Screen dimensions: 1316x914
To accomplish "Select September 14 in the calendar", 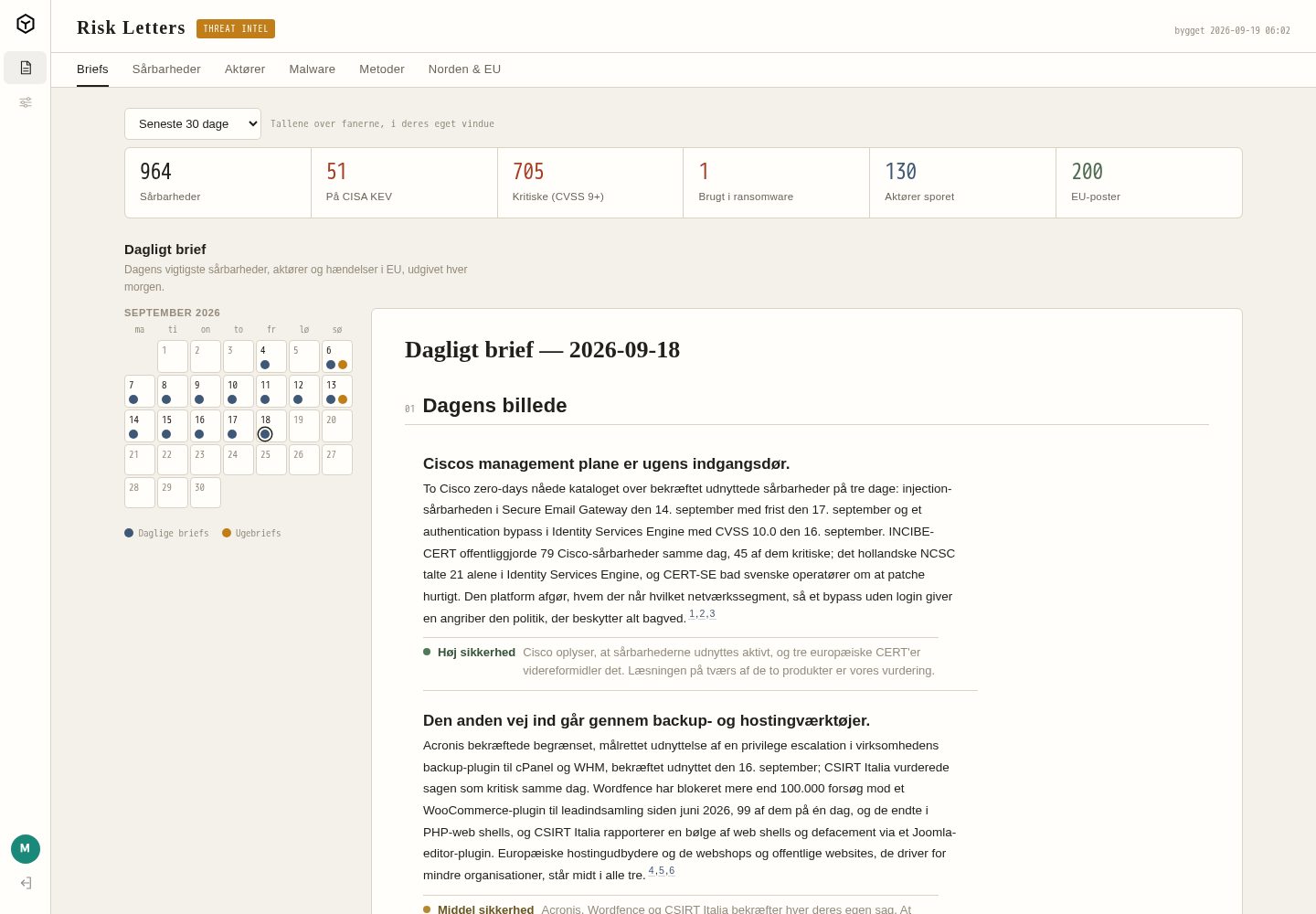I will pyautogui.click(x=140, y=426).
